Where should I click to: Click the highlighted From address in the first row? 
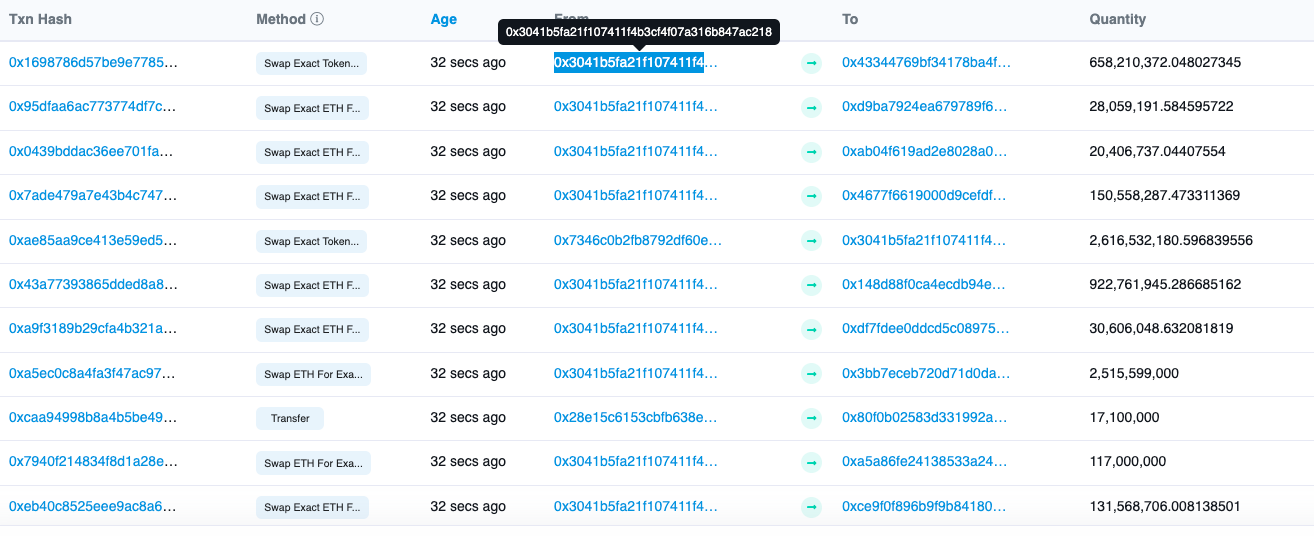[x=629, y=63]
